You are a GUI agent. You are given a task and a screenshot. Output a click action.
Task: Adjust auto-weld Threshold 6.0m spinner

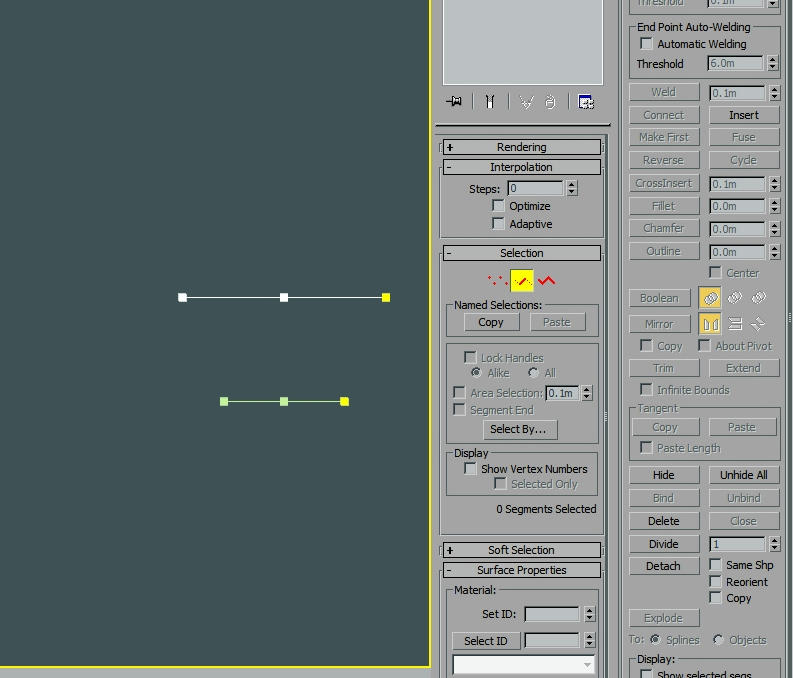pyautogui.click(x=772, y=63)
